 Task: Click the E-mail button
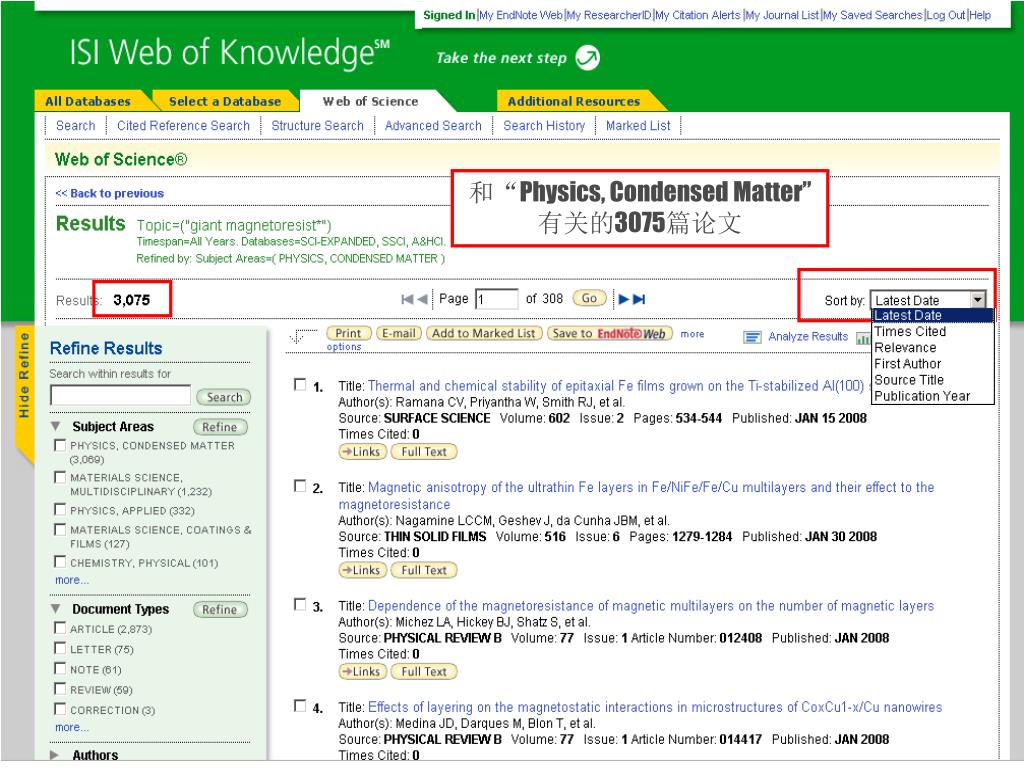(399, 333)
